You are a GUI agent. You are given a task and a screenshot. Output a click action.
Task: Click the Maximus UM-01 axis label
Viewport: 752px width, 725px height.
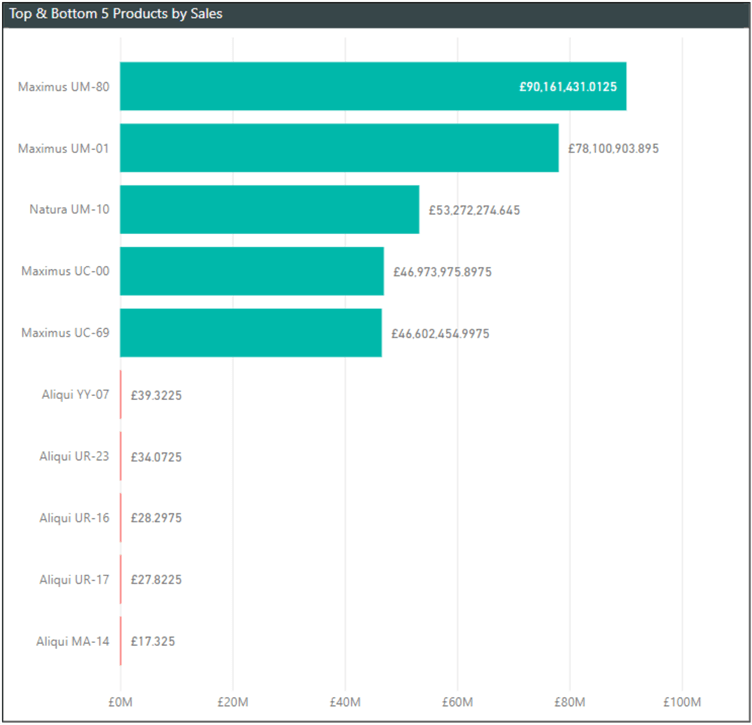coord(64,148)
